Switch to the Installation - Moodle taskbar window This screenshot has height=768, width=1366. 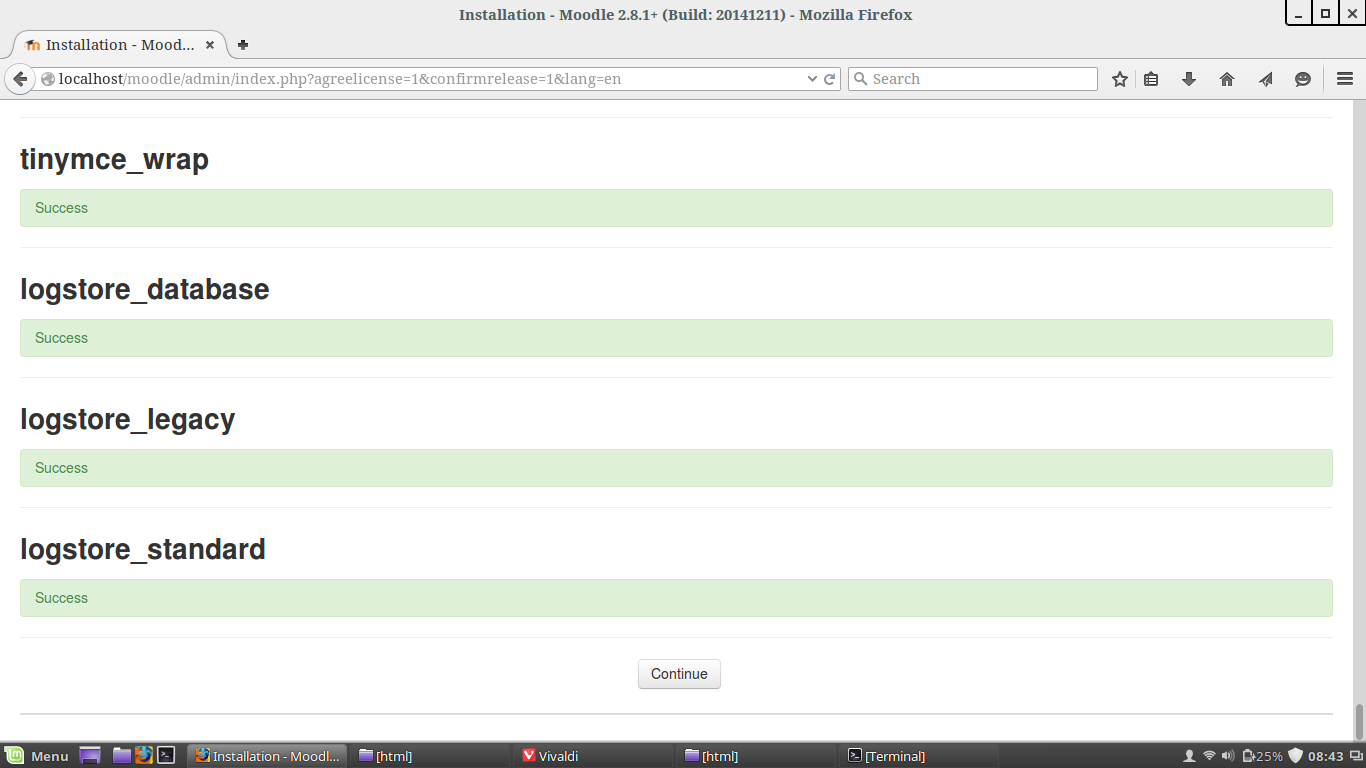tap(267, 756)
